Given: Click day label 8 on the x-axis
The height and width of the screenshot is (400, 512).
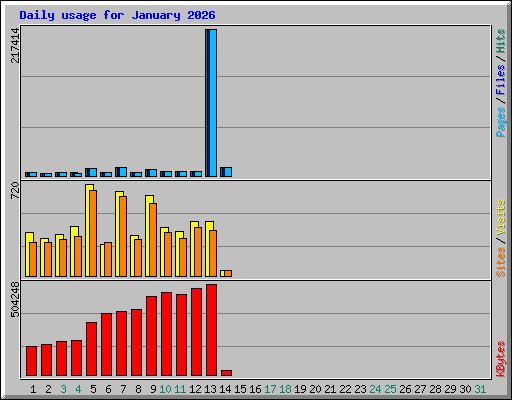Looking at the screenshot, I should pyautogui.click(x=138, y=389).
